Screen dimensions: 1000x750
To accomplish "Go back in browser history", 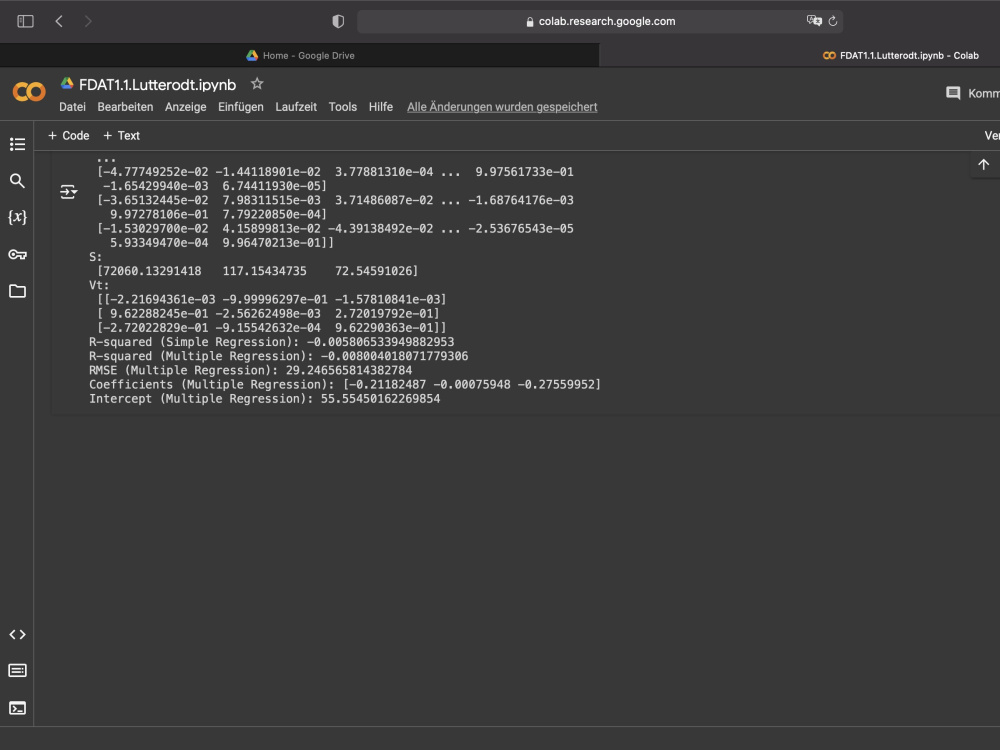I will click(x=59, y=22).
